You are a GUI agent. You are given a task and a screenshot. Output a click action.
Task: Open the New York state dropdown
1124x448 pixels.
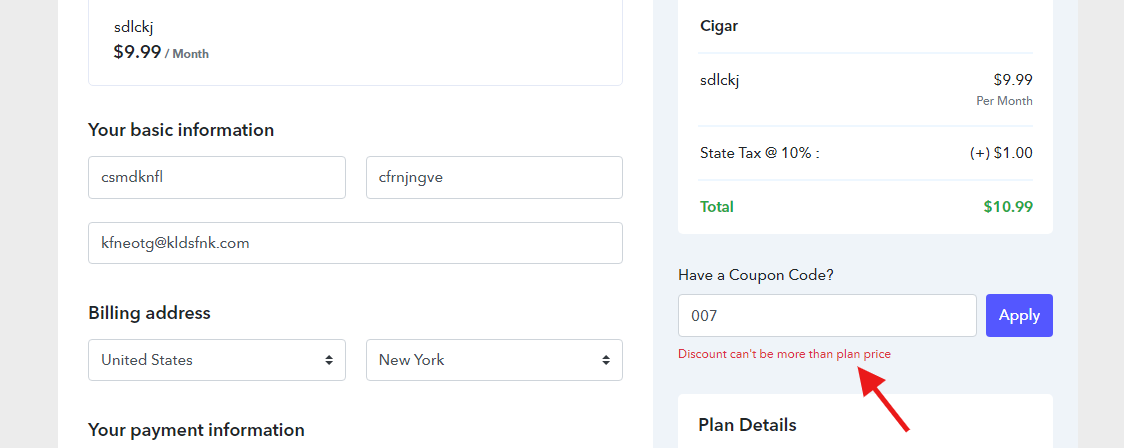494,360
